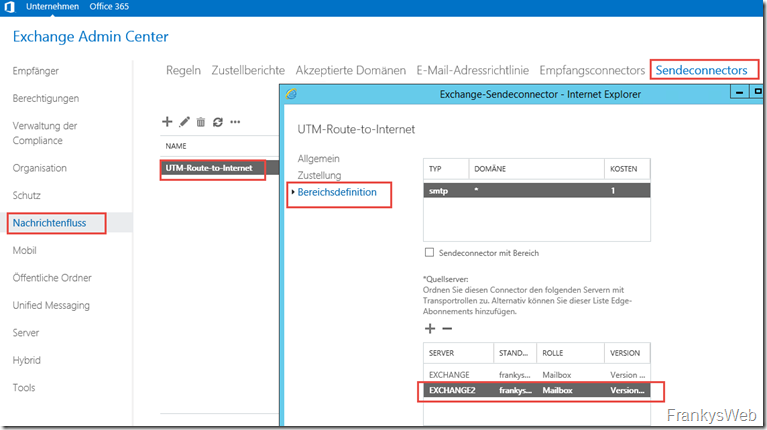Select the UTM-Route-to-Internet connector row

[212, 169]
